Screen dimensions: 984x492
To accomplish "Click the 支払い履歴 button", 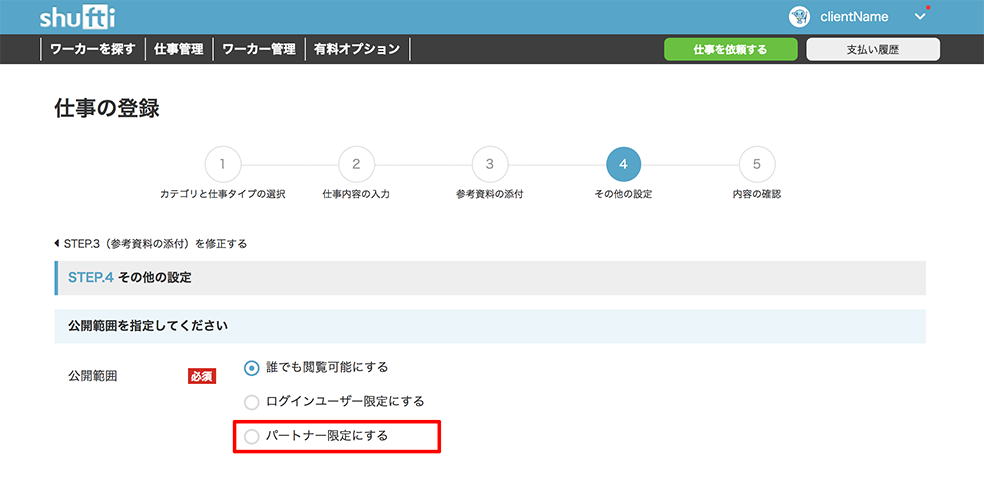I will (873, 50).
